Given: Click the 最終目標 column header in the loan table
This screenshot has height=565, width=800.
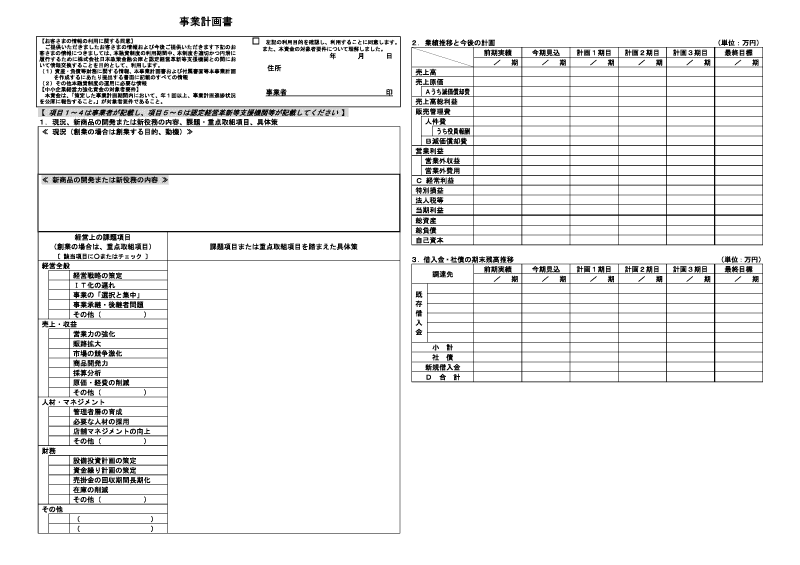Looking at the screenshot, I should pyautogui.click(x=739, y=268).
